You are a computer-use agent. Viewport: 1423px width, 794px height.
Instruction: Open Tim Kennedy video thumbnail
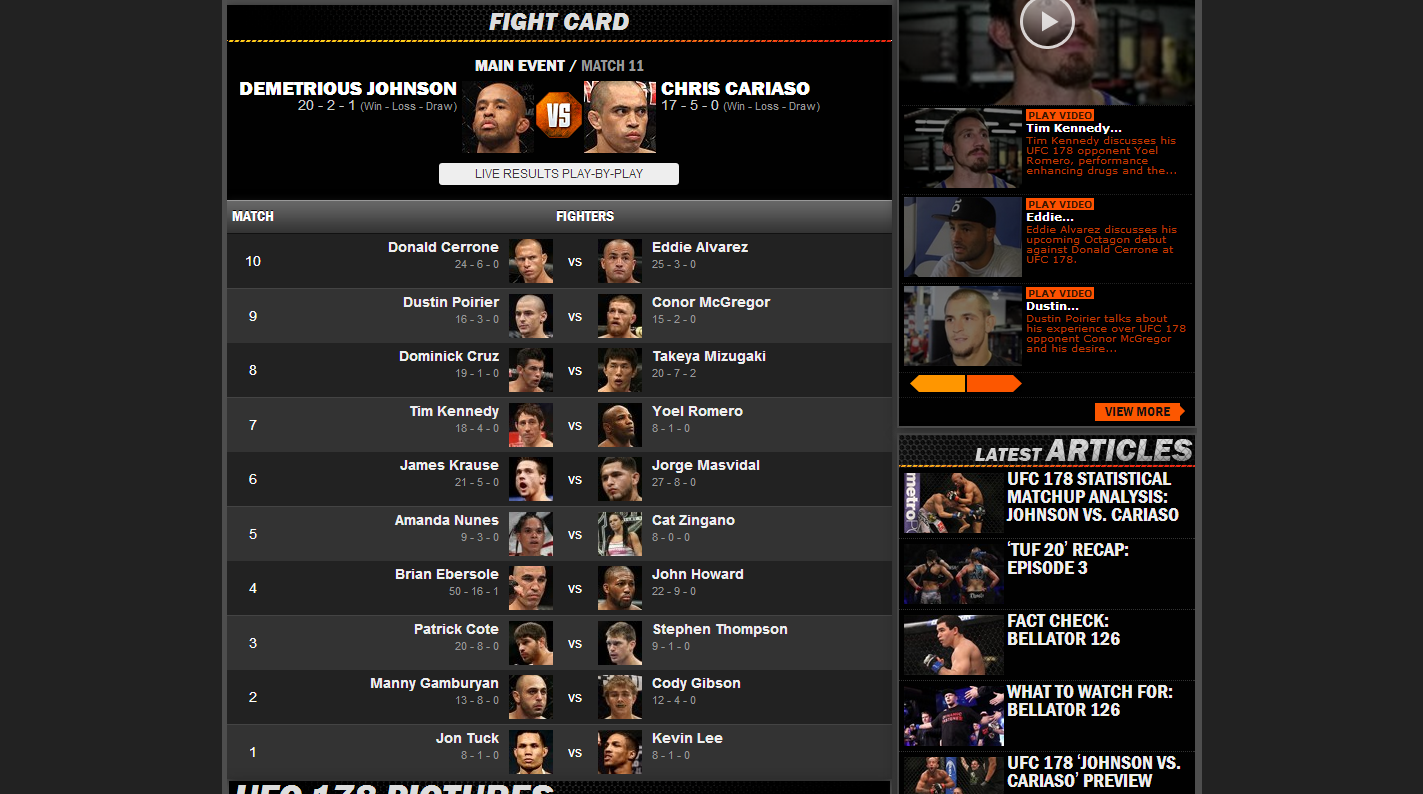963,148
